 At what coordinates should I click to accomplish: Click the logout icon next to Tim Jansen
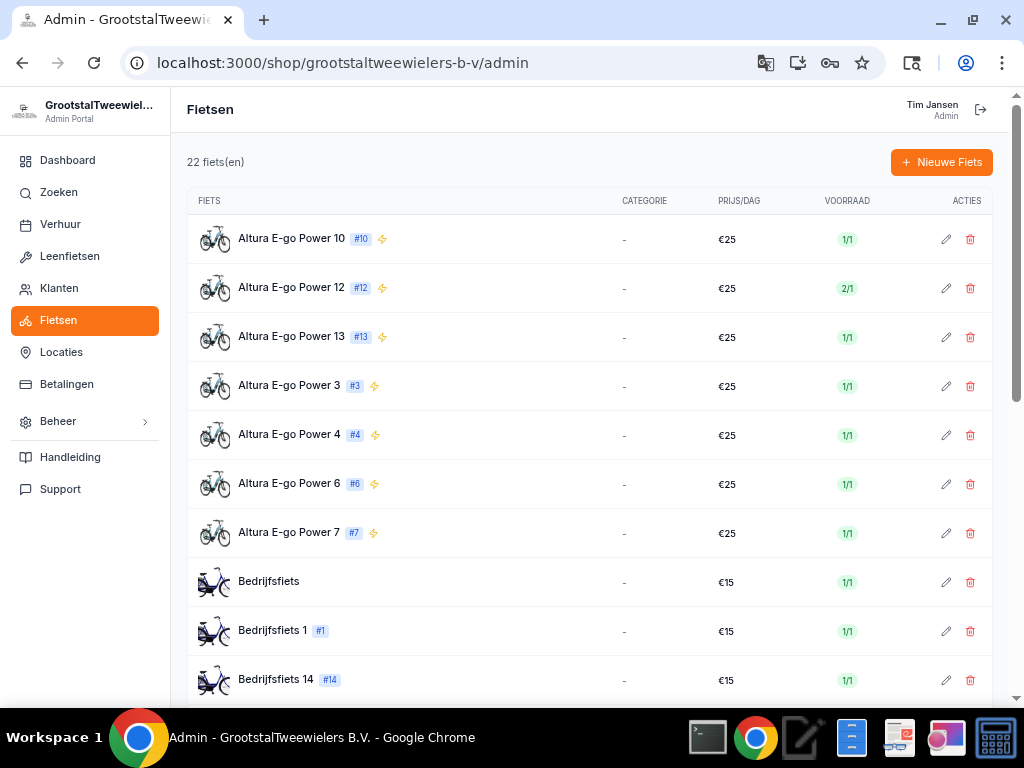pos(981,110)
